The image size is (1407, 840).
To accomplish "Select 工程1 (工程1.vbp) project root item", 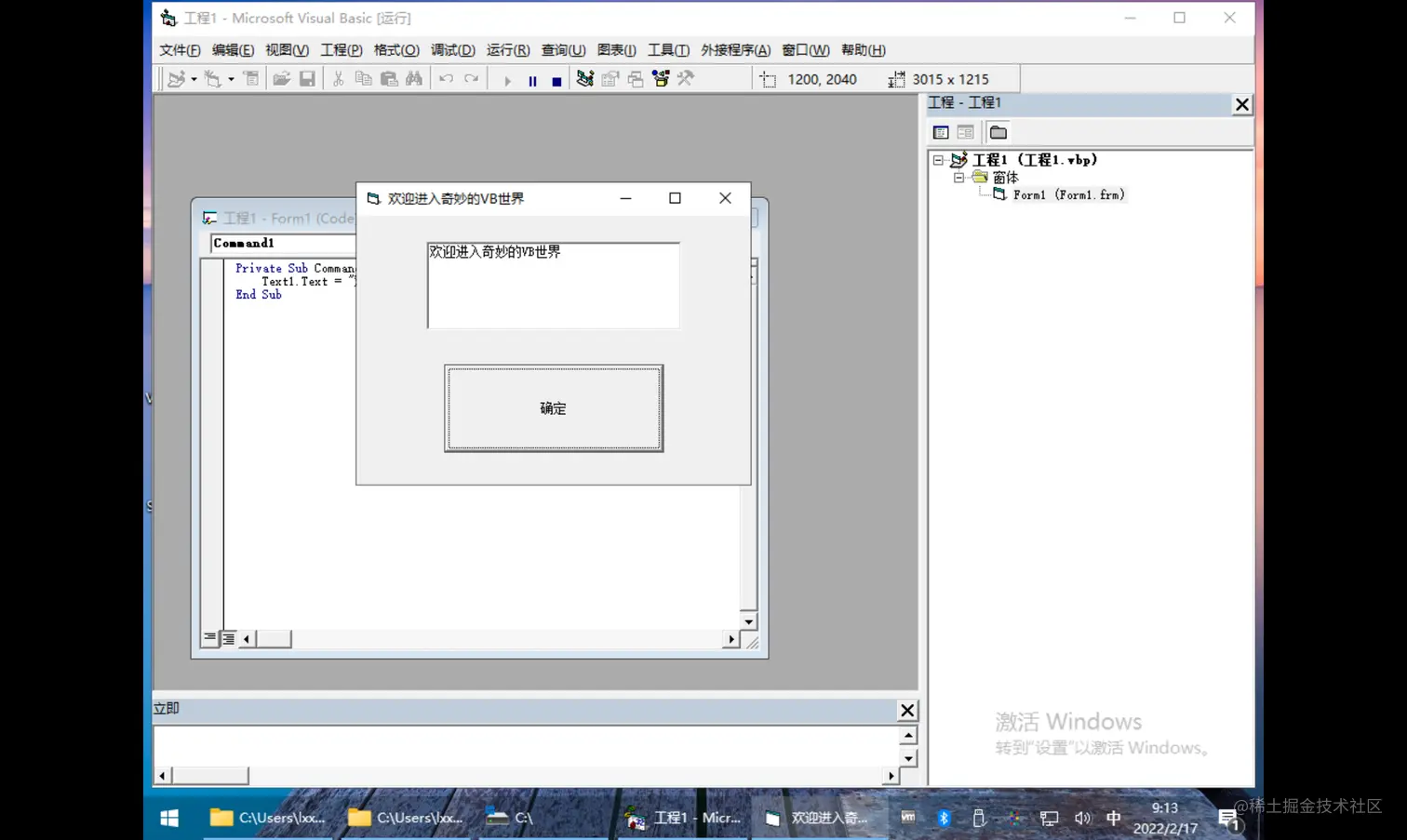I will point(1035,160).
